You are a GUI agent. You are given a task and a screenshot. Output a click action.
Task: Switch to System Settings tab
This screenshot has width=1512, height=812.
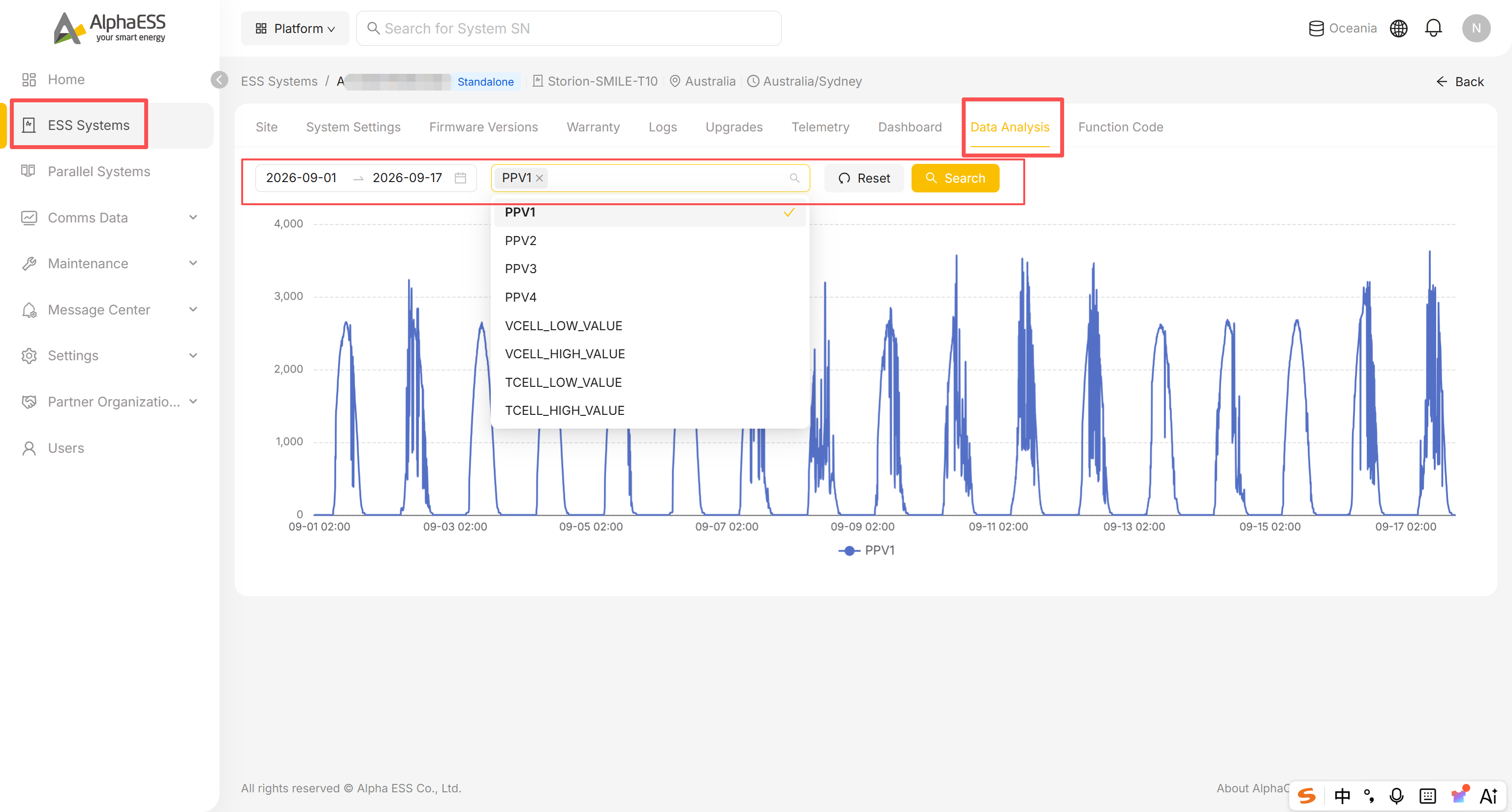pos(353,127)
